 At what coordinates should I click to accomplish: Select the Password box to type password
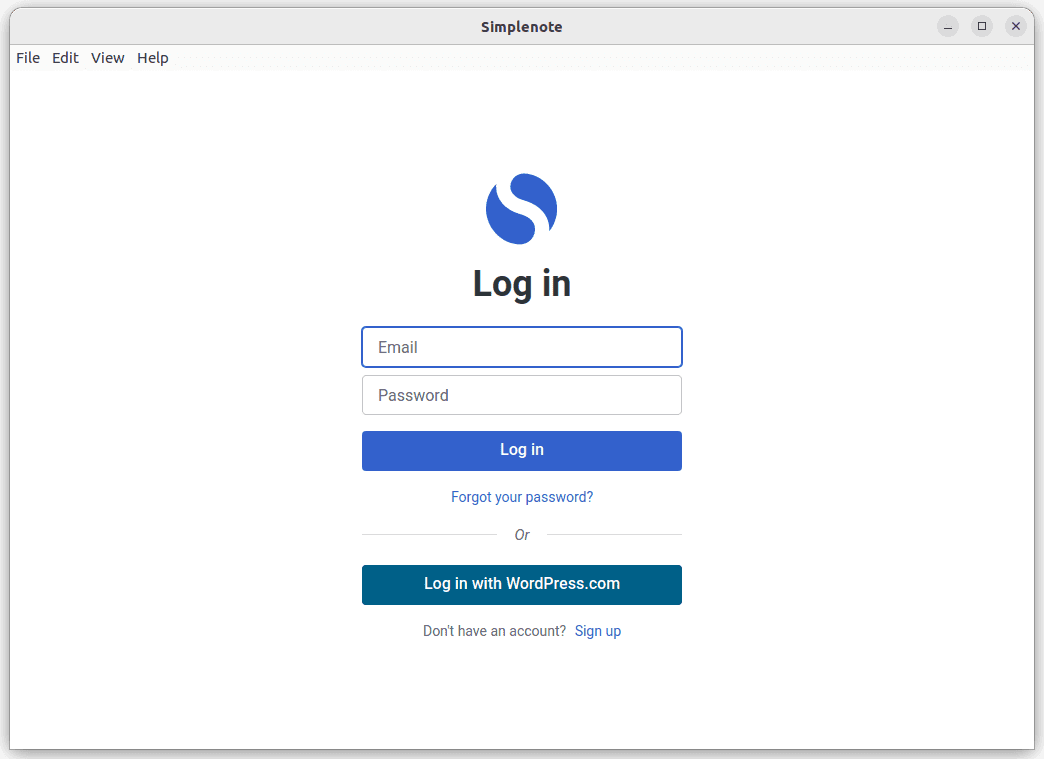[x=521, y=395]
